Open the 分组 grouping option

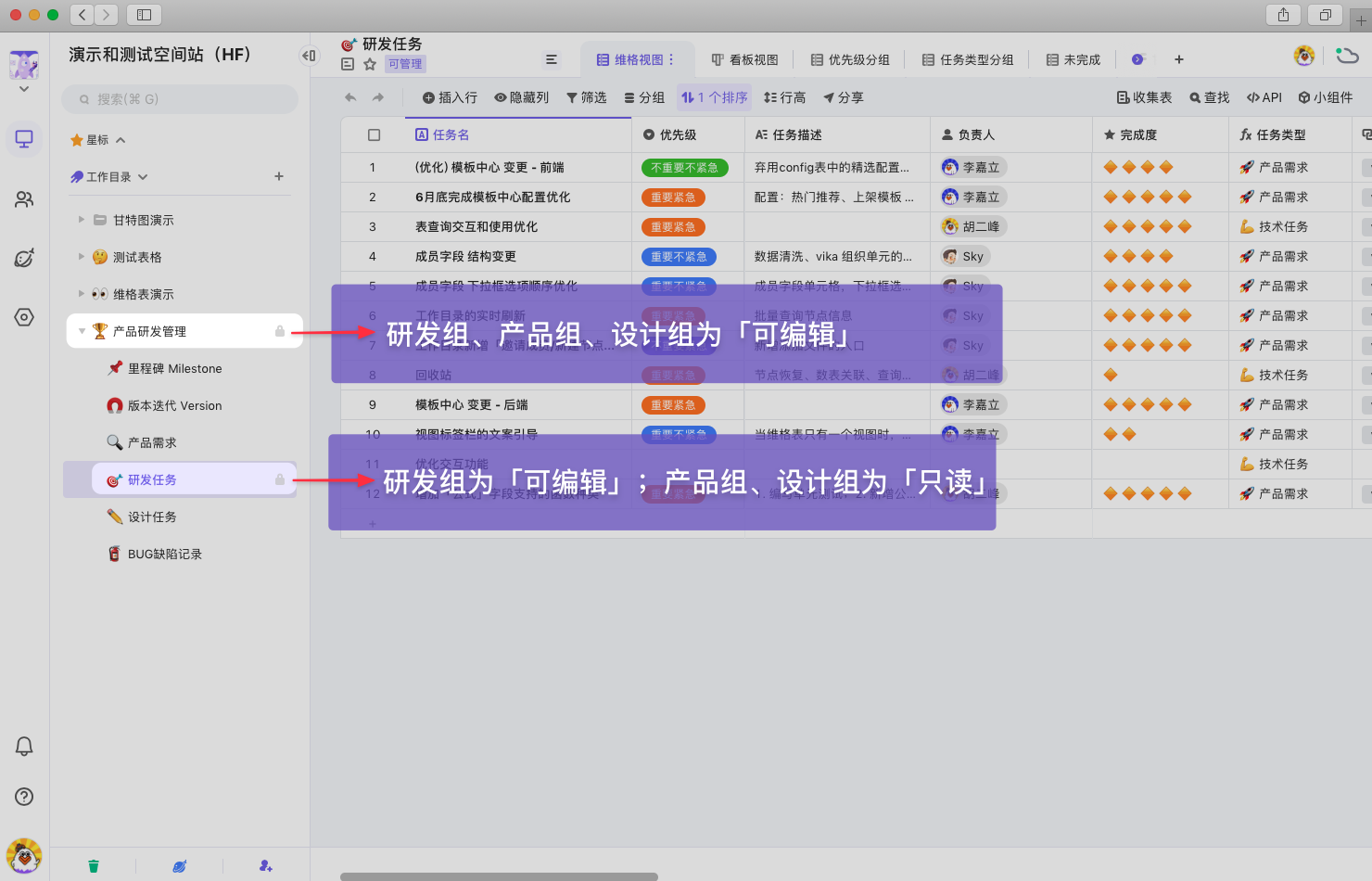click(644, 97)
